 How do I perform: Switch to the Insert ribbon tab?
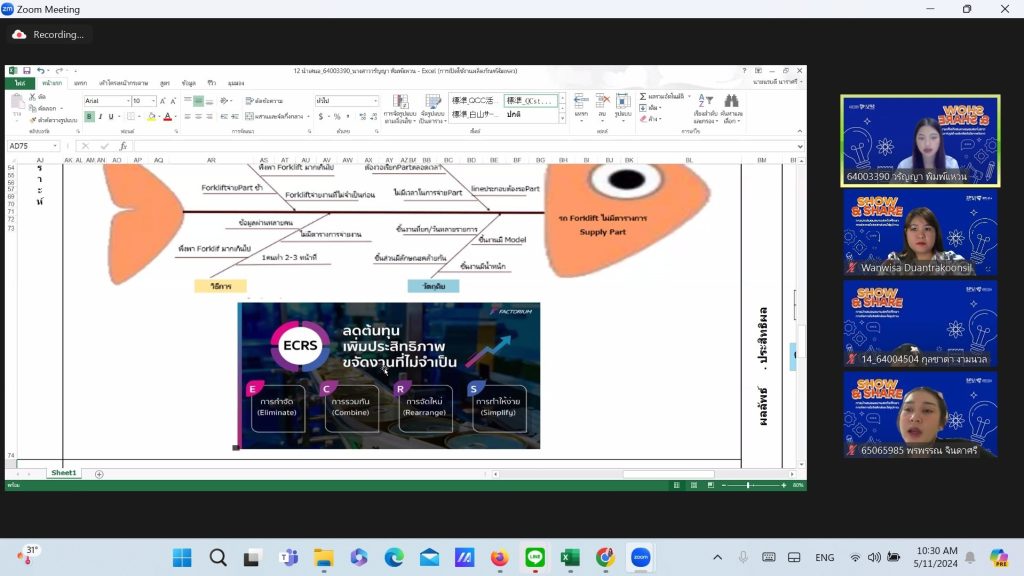click(80, 83)
